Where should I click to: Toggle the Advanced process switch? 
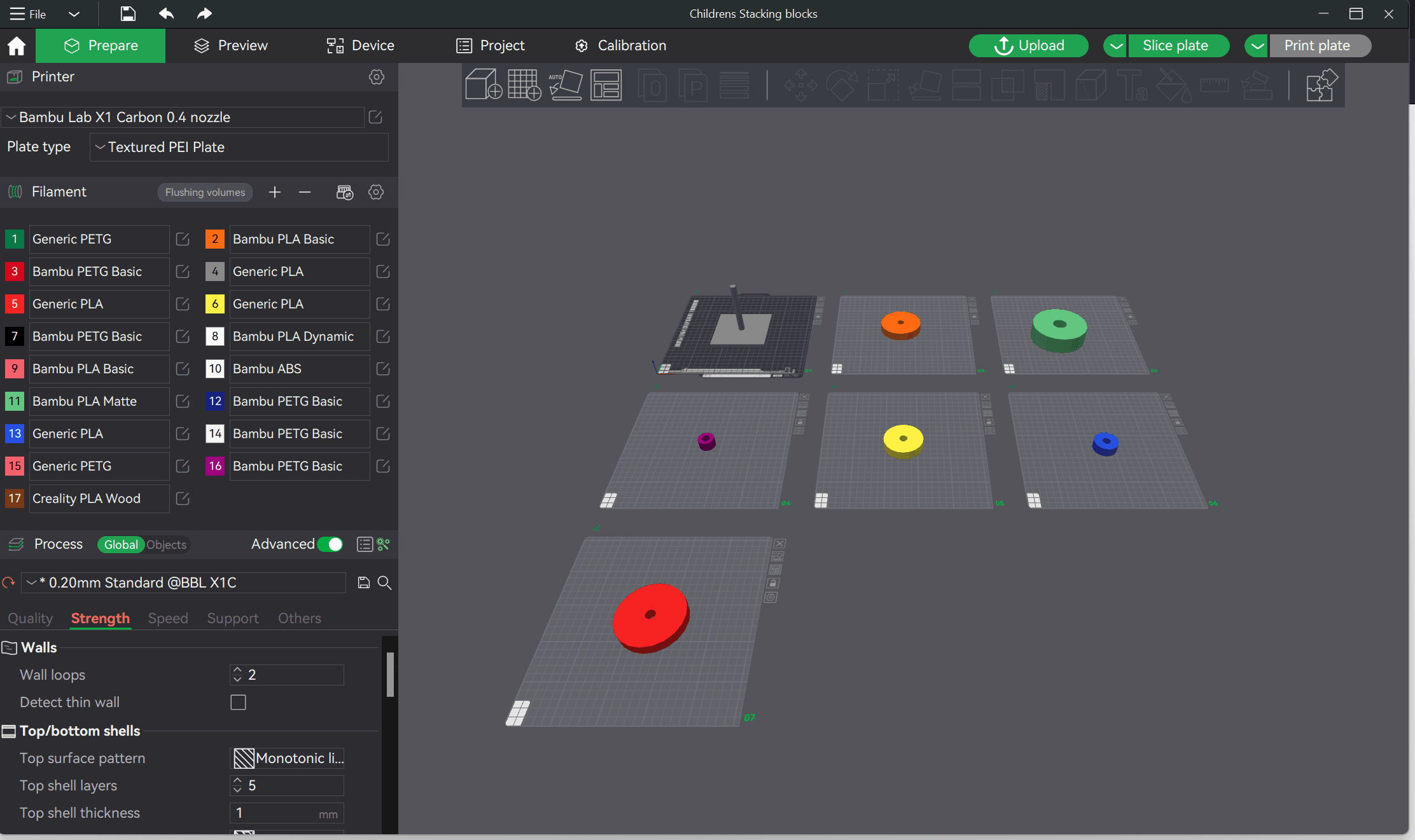332,545
